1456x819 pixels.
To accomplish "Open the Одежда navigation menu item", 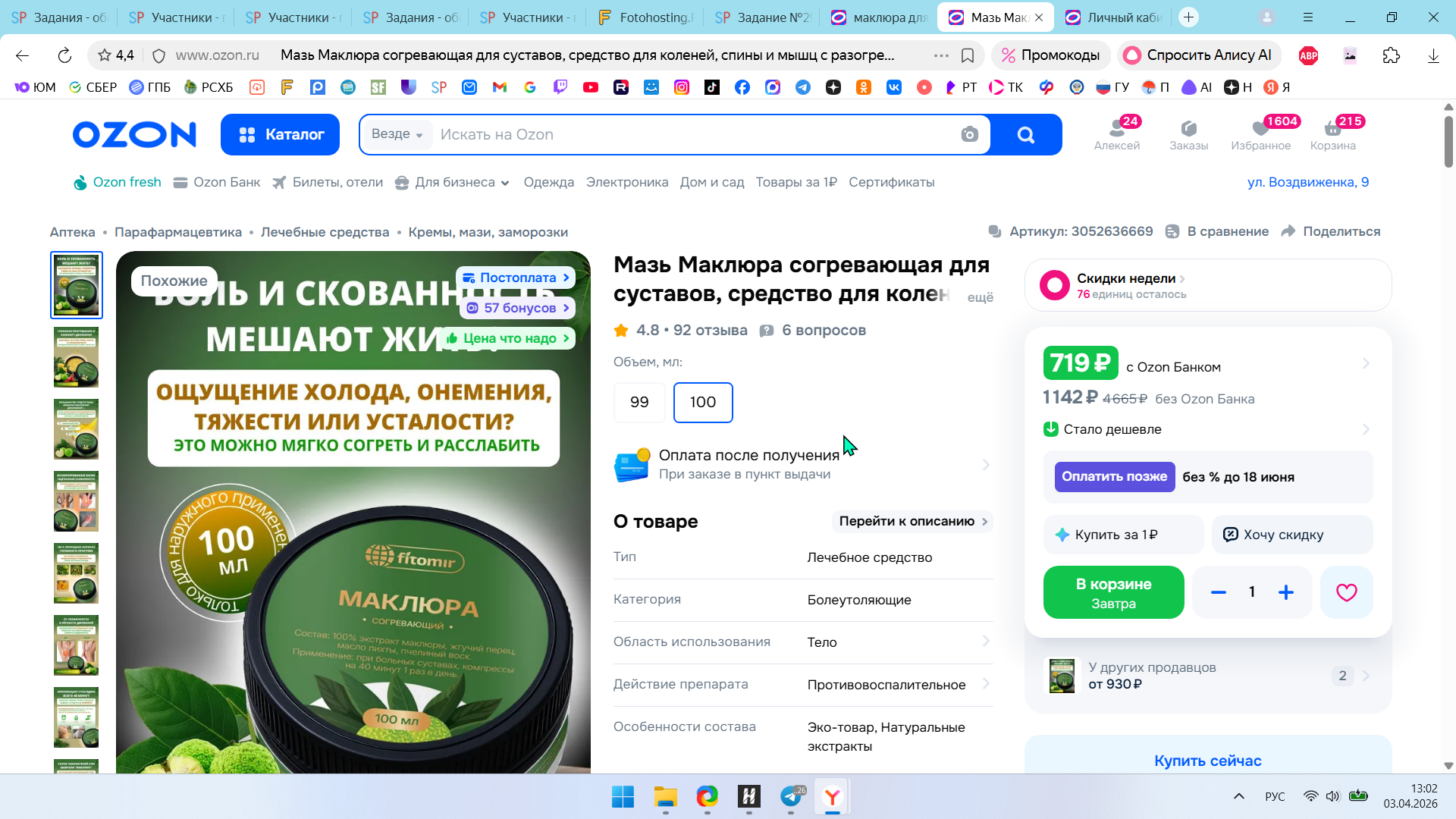I will (548, 183).
